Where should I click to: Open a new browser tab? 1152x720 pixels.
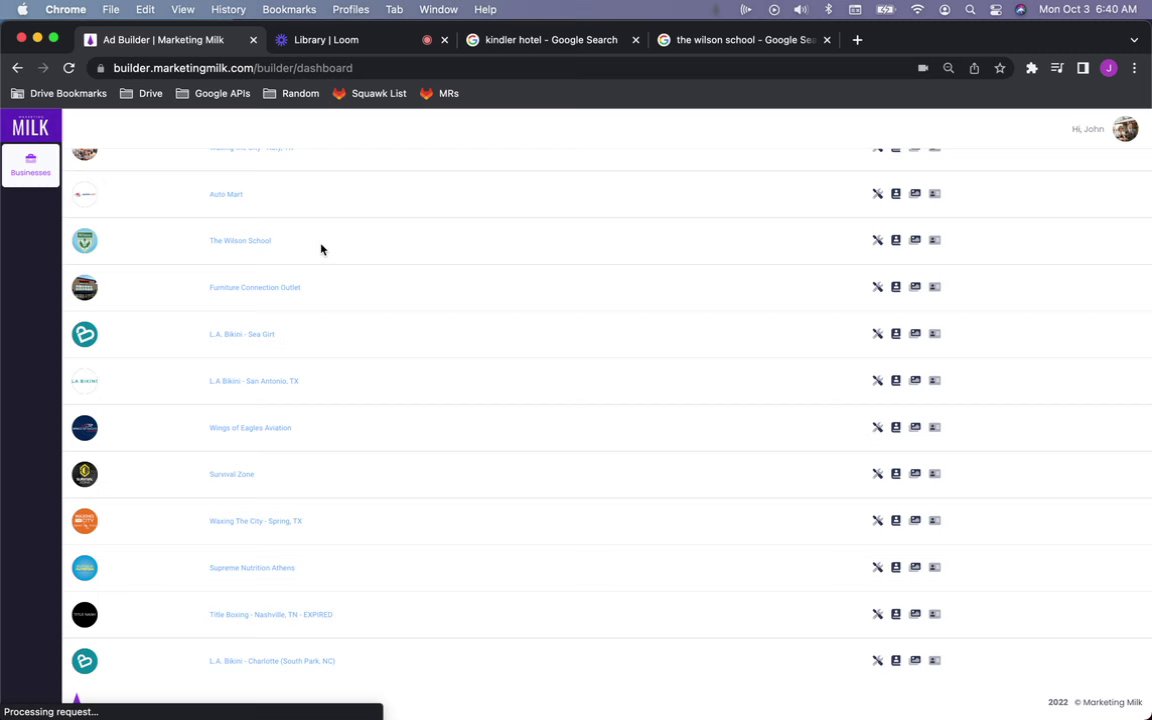[x=857, y=40]
